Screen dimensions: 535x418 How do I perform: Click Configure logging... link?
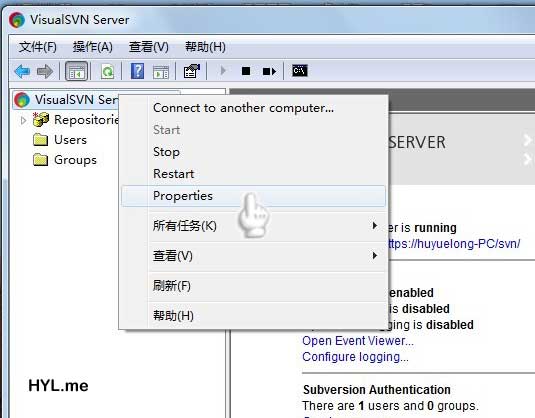[355, 357]
